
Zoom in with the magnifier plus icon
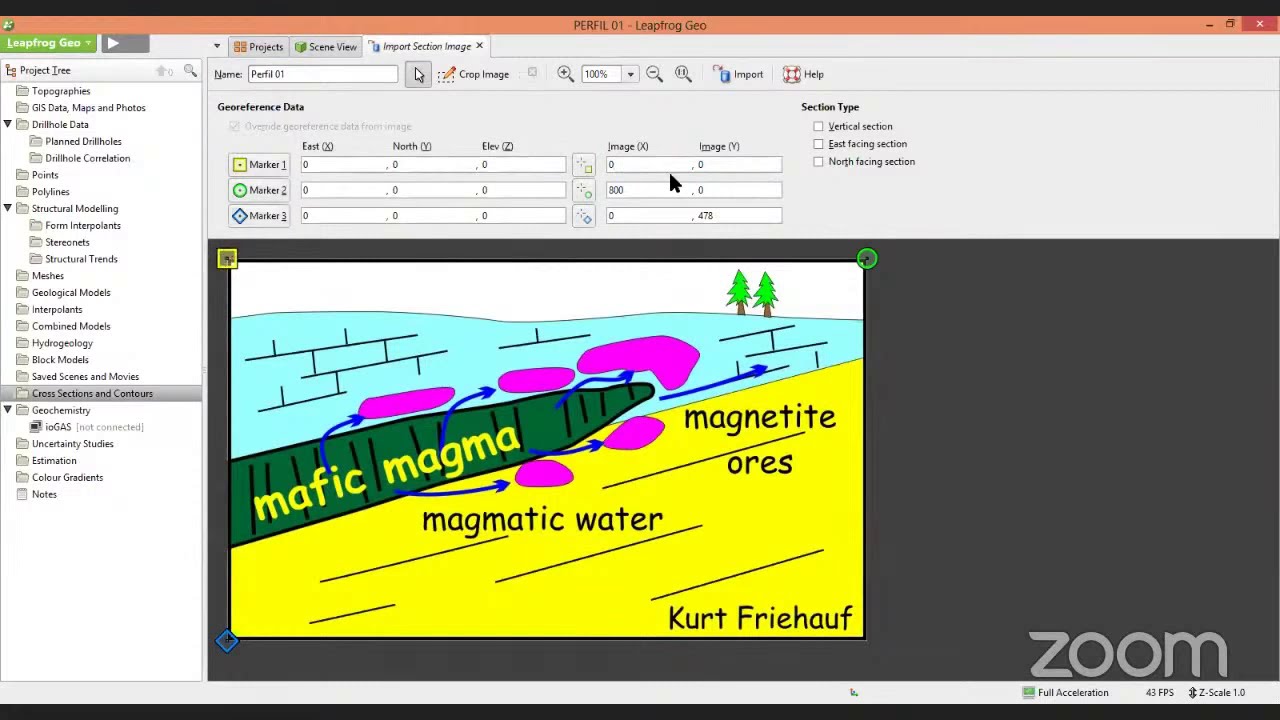click(565, 74)
